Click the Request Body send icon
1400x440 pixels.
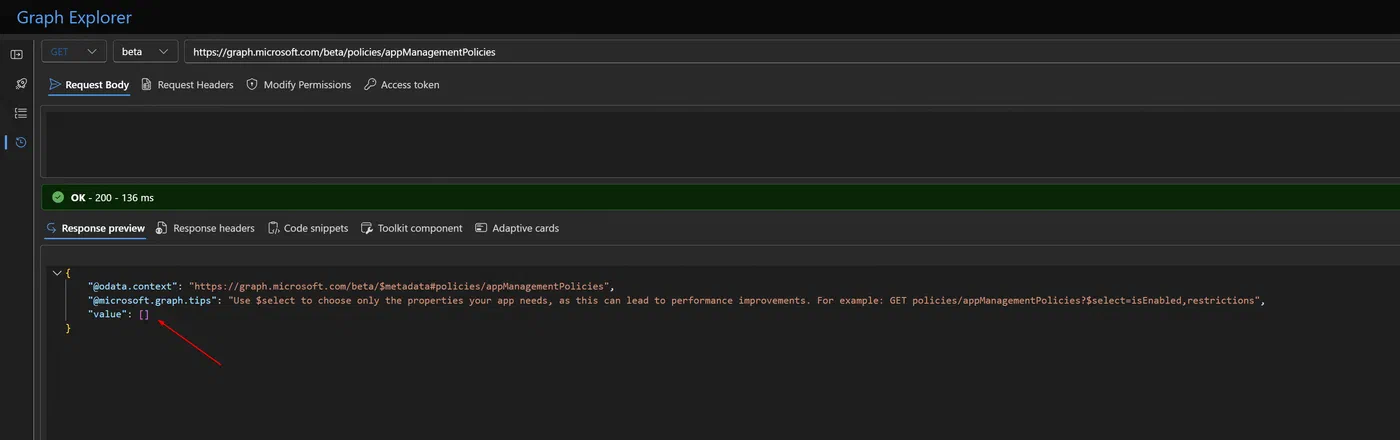[55, 85]
